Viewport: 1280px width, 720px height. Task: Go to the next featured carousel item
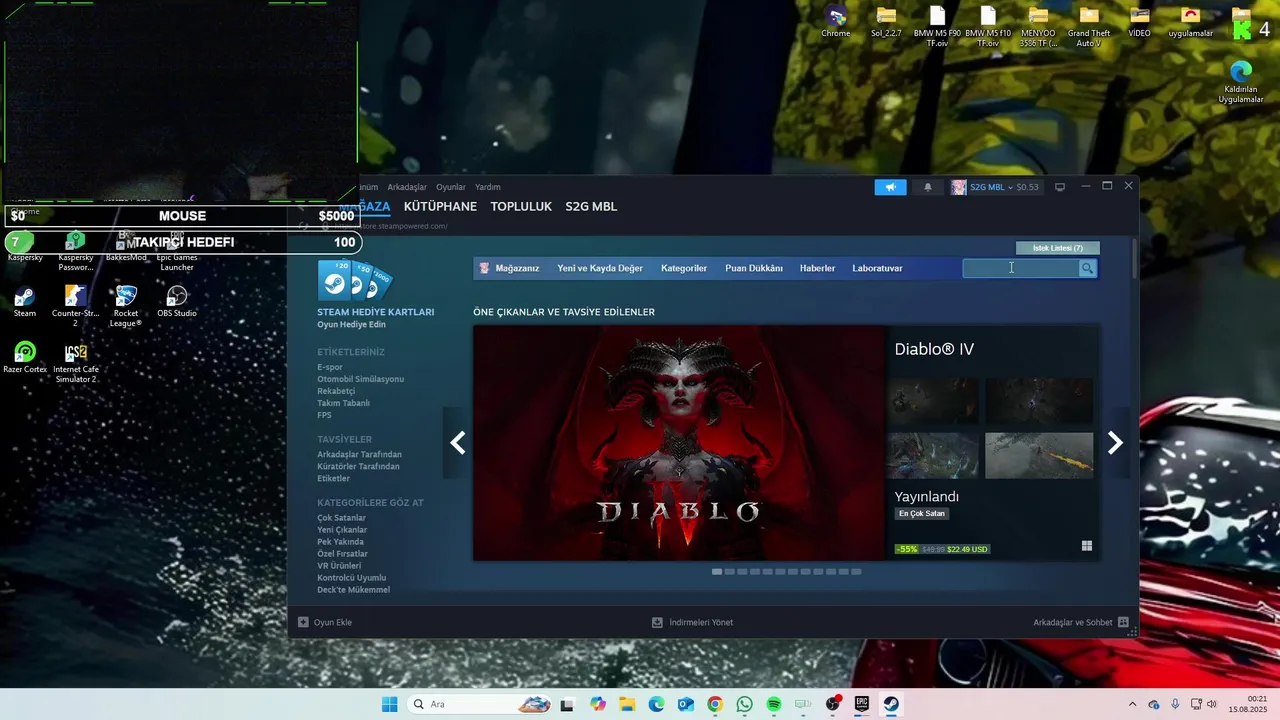click(x=1115, y=443)
